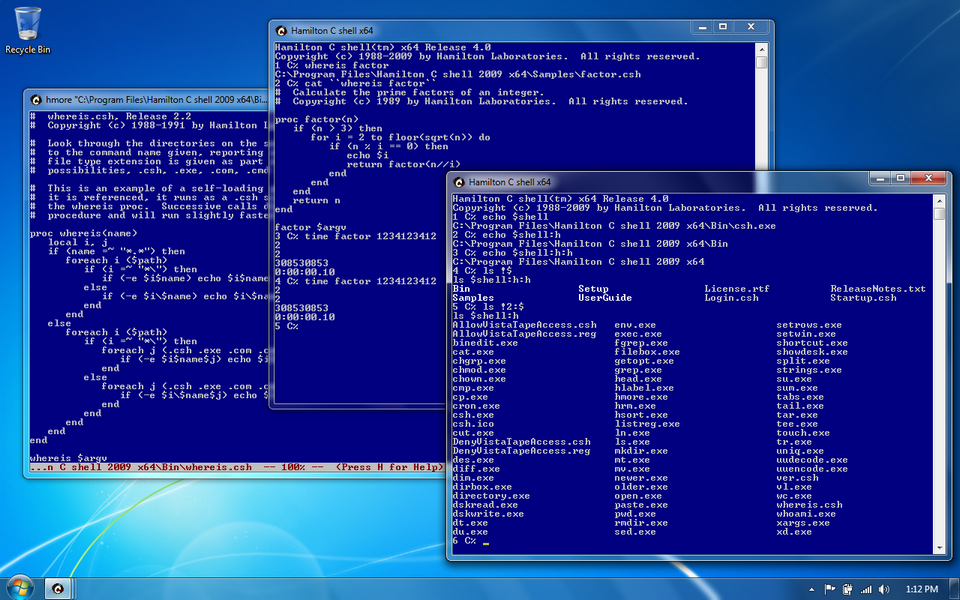Click scrollbar down arrow in front shell window
Image resolution: width=960 pixels, height=600 pixels.
939,547
